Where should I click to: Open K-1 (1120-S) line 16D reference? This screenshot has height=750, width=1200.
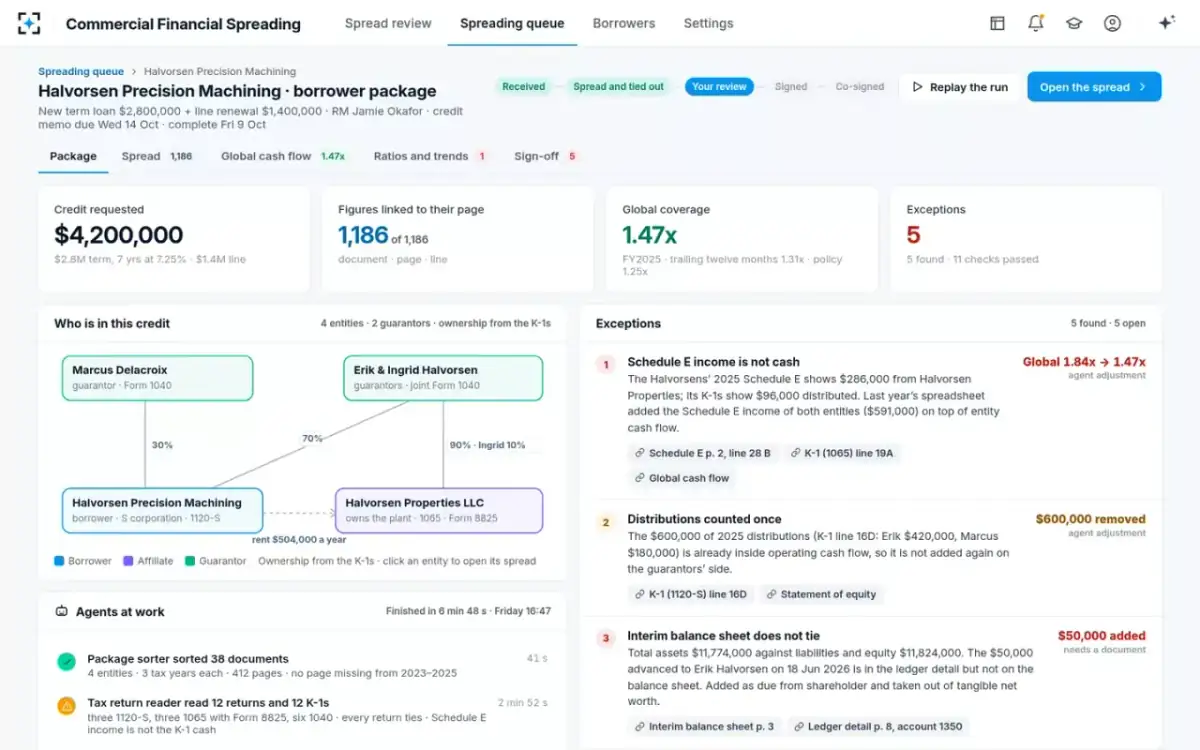click(x=690, y=594)
